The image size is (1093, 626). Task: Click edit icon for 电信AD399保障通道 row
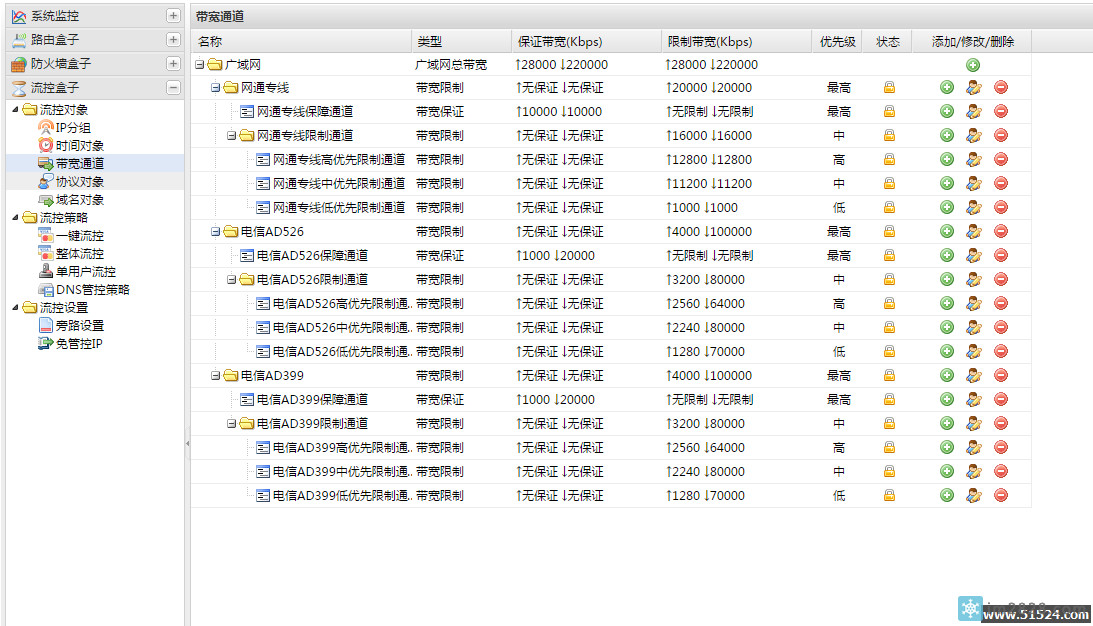973,400
